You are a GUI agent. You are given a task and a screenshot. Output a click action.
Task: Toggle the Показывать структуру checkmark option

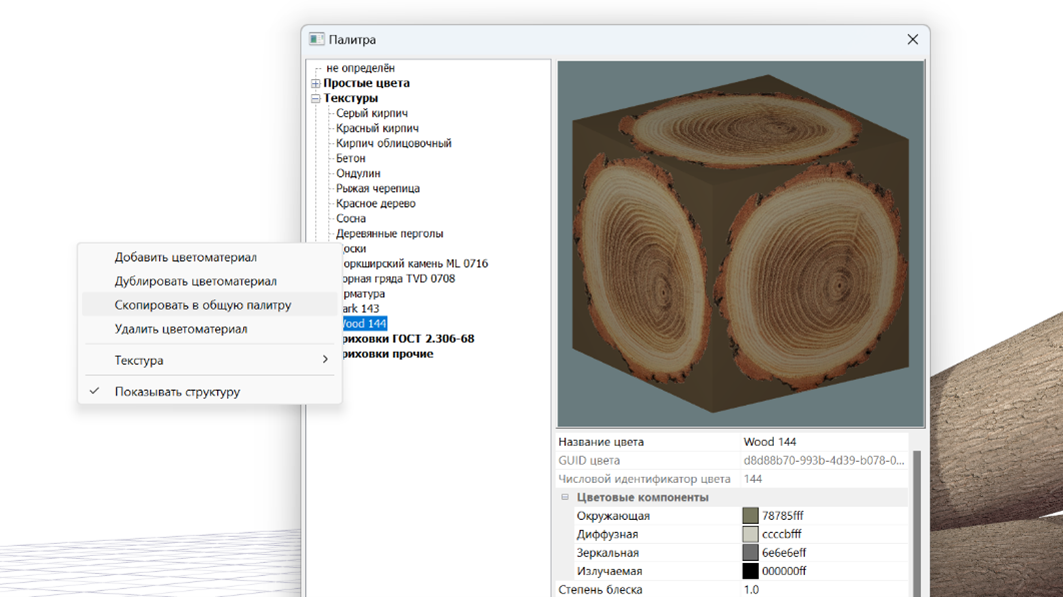pos(177,392)
